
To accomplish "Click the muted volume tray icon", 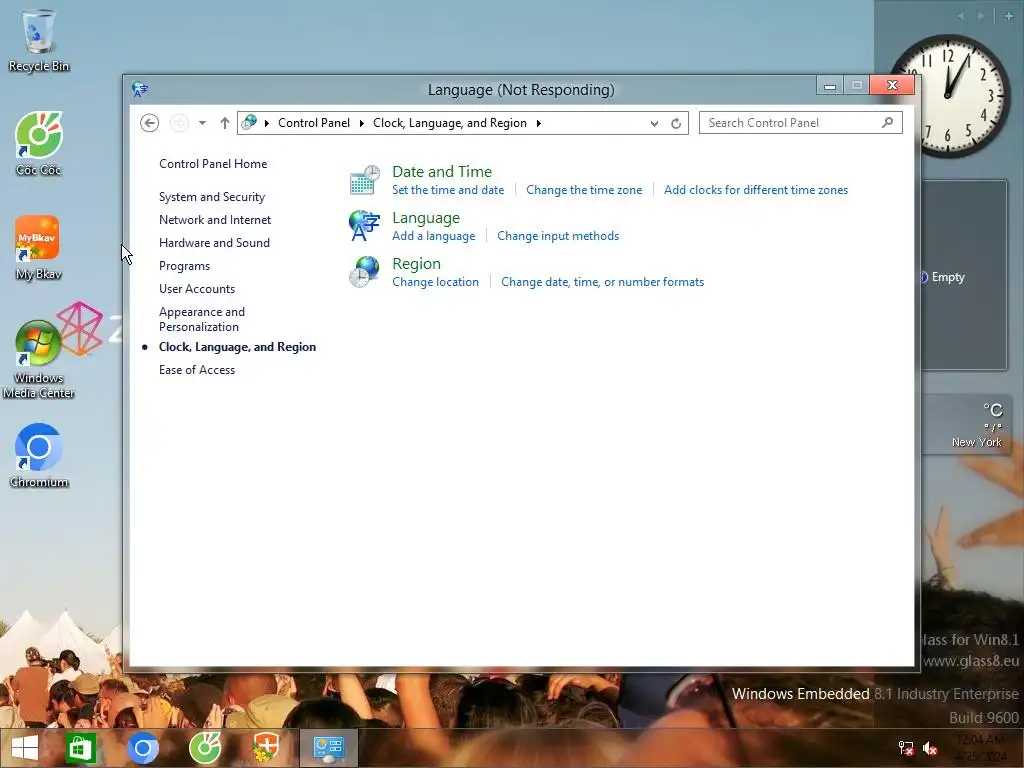I will click(930, 748).
